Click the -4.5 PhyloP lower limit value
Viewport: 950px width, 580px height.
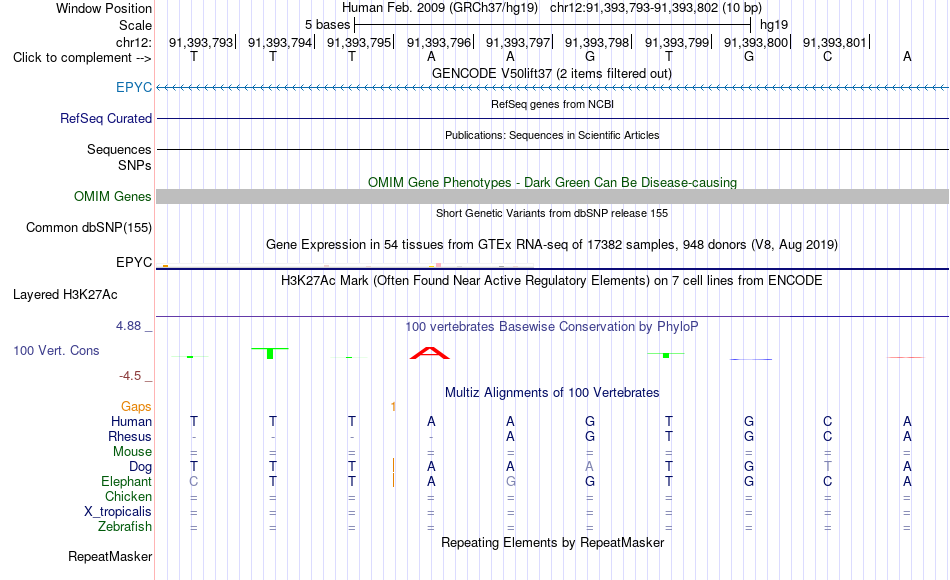(130, 376)
